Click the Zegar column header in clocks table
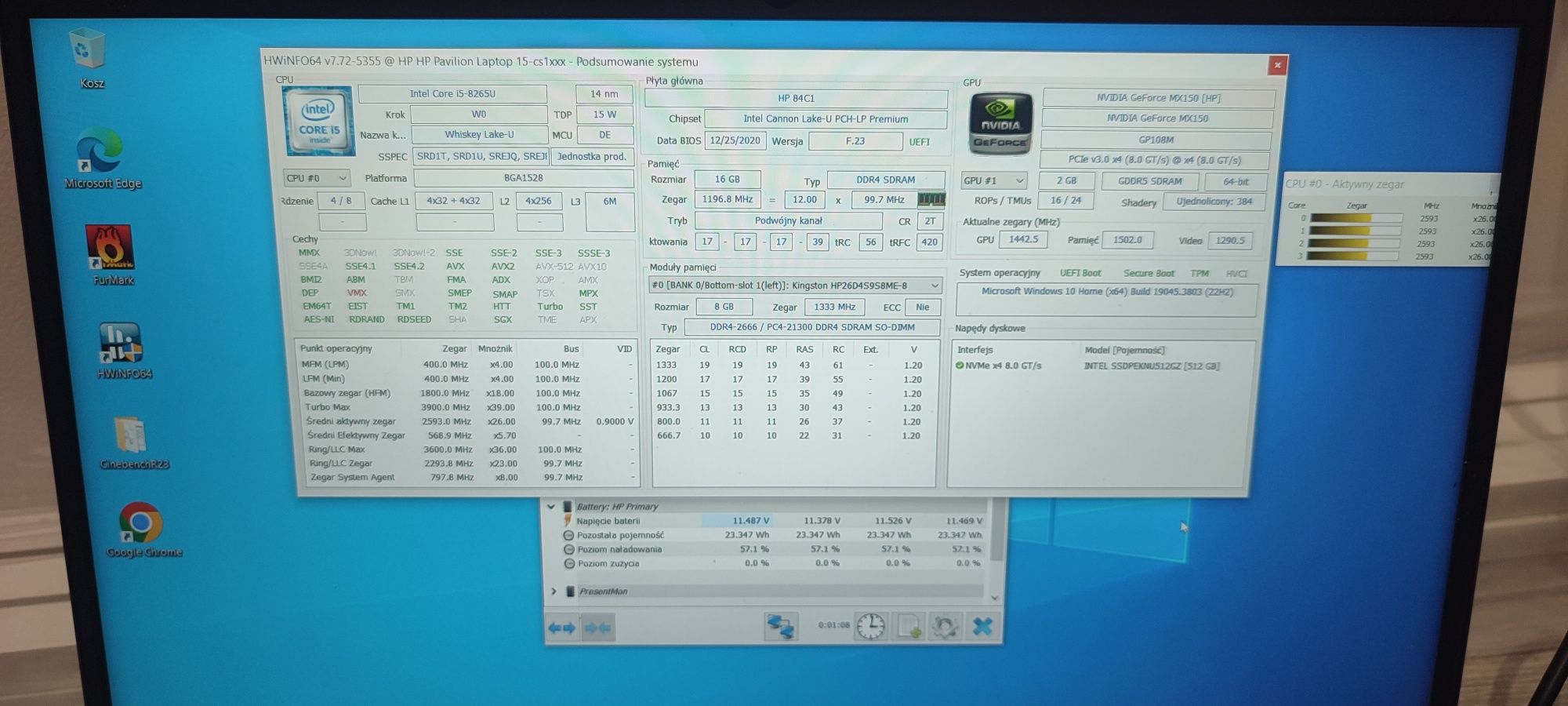 tap(455, 349)
